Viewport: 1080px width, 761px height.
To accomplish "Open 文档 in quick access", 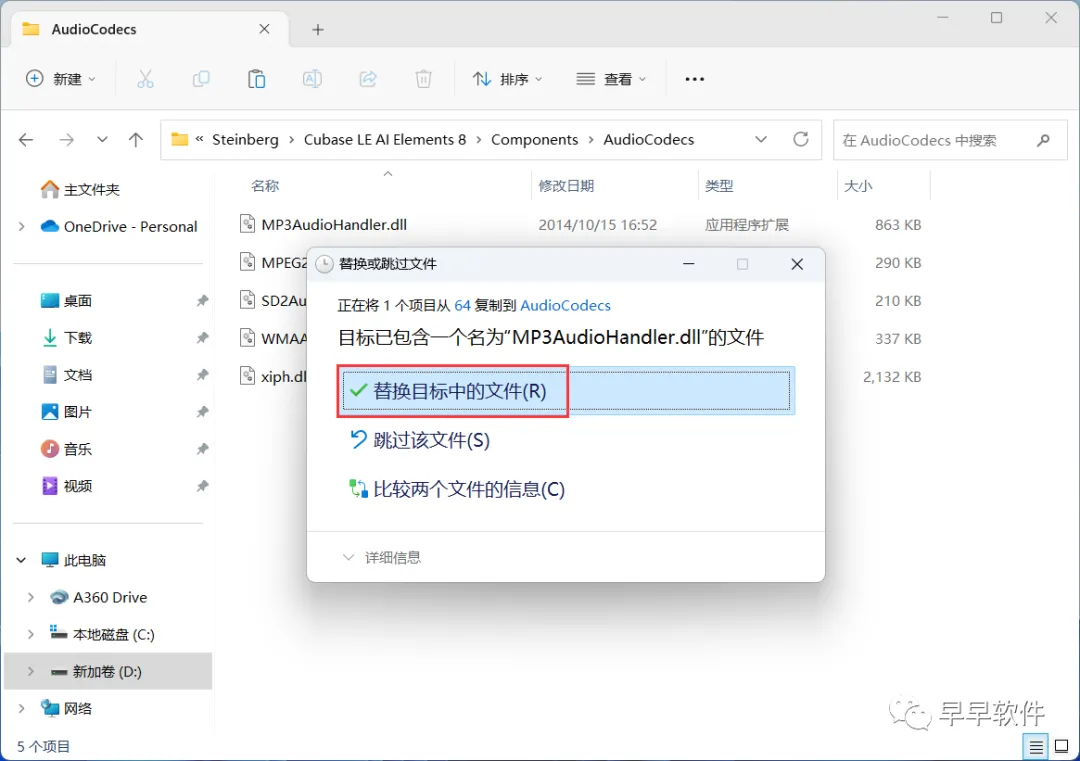I will click(x=66, y=375).
